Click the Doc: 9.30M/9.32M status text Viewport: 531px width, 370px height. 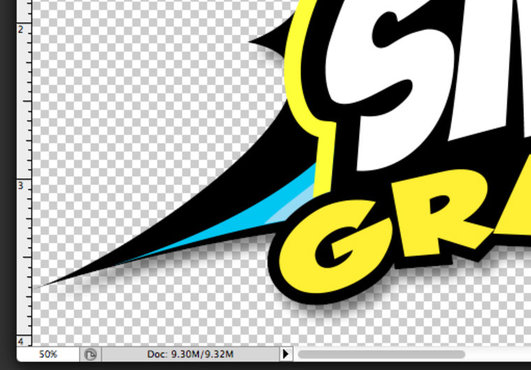point(190,354)
